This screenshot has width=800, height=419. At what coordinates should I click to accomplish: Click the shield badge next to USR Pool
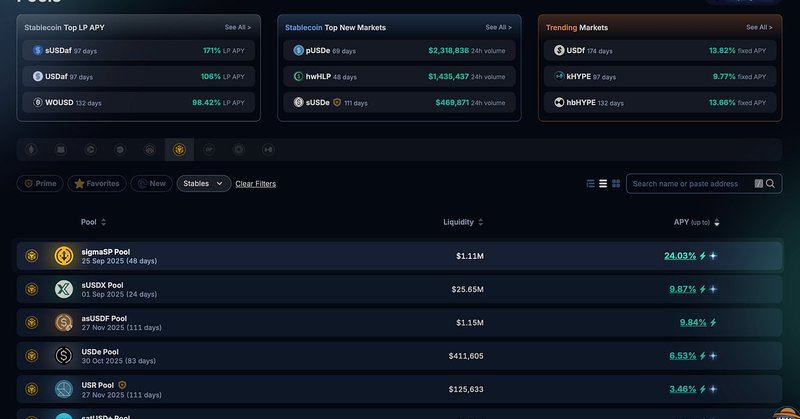tap(122, 385)
